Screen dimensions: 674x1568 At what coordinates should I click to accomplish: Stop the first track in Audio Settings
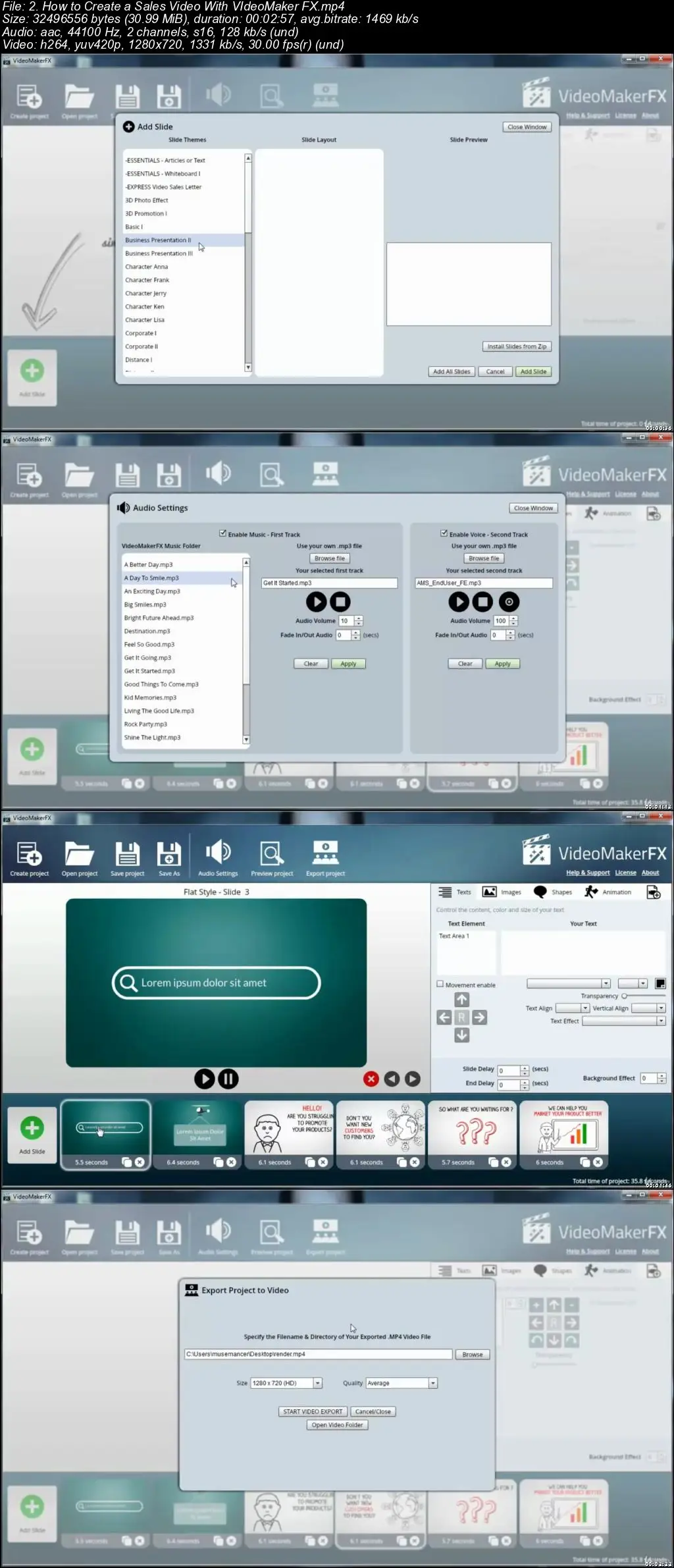(340, 601)
